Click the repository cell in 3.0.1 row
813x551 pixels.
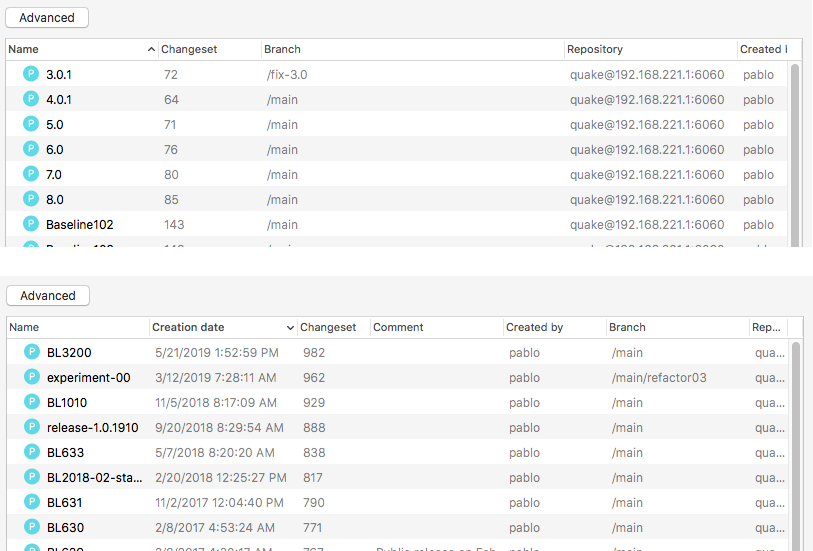(x=647, y=75)
